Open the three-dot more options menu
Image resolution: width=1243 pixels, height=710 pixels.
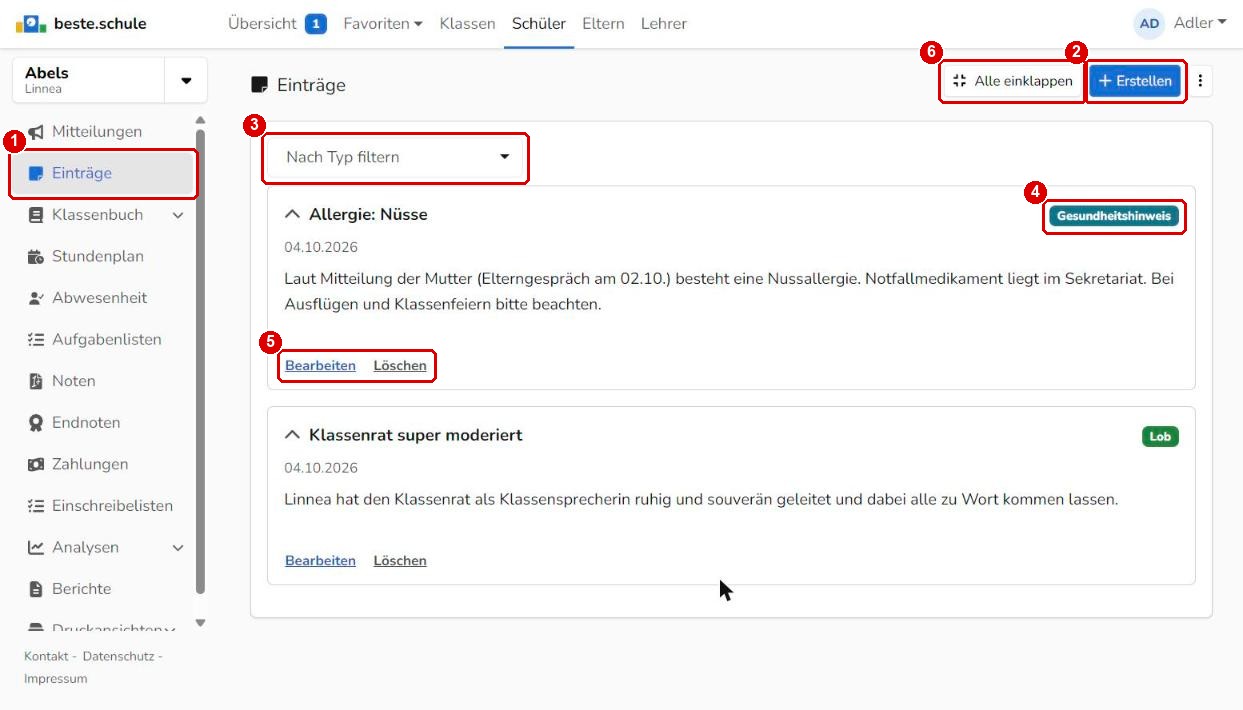tap(1200, 81)
